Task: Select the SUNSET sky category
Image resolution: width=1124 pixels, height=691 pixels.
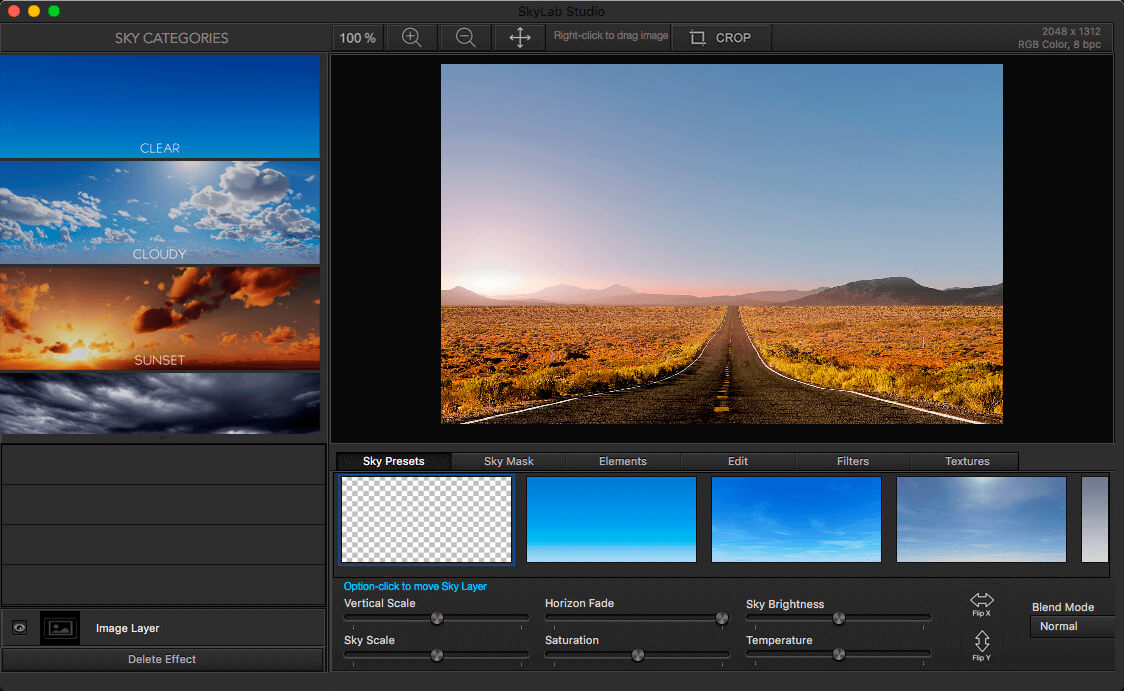Action: pos(160,318)
